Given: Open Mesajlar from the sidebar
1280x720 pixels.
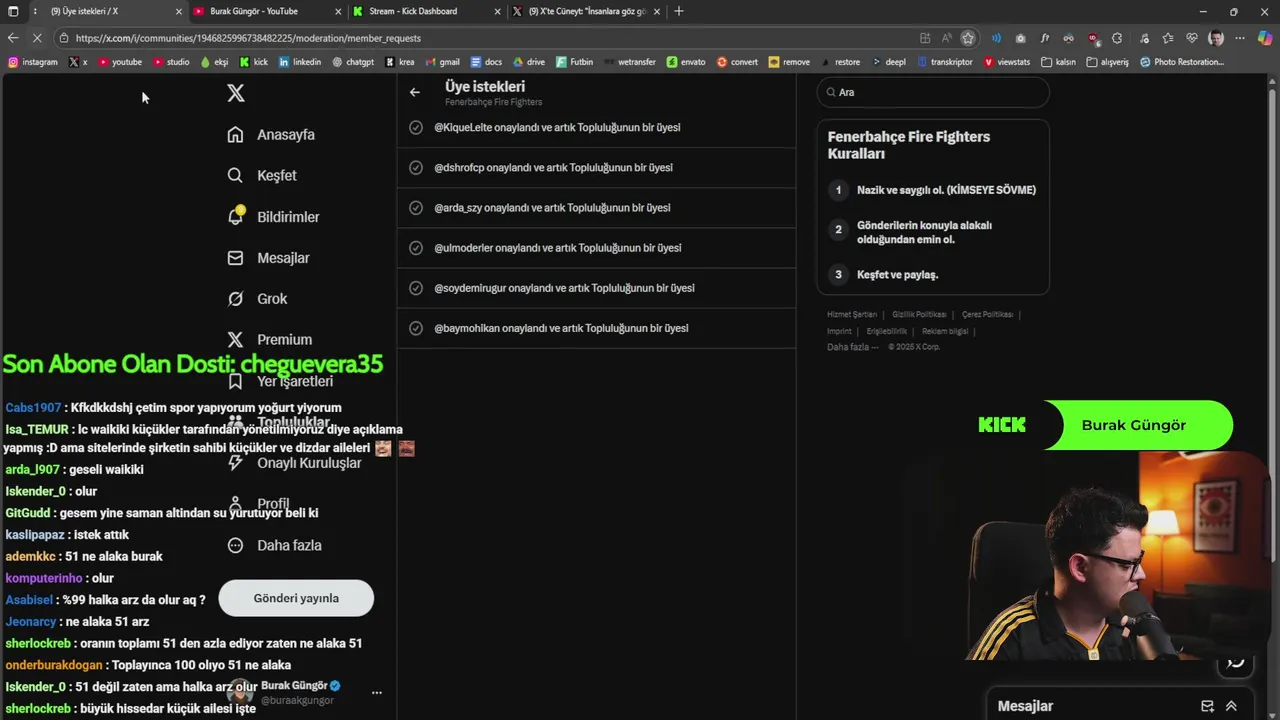Looking at the screenshot, I should click(268, 258).
